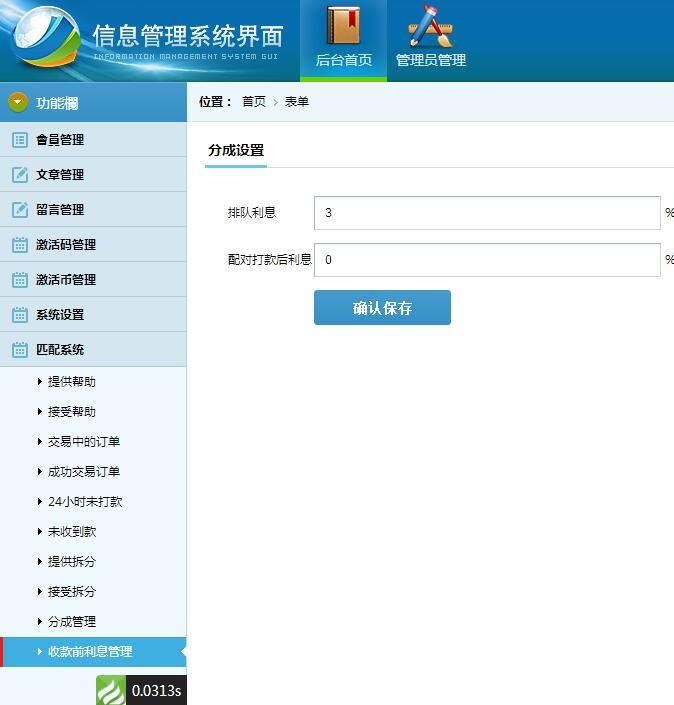Click the 配对打款后利息 field label

coord(270,259)
